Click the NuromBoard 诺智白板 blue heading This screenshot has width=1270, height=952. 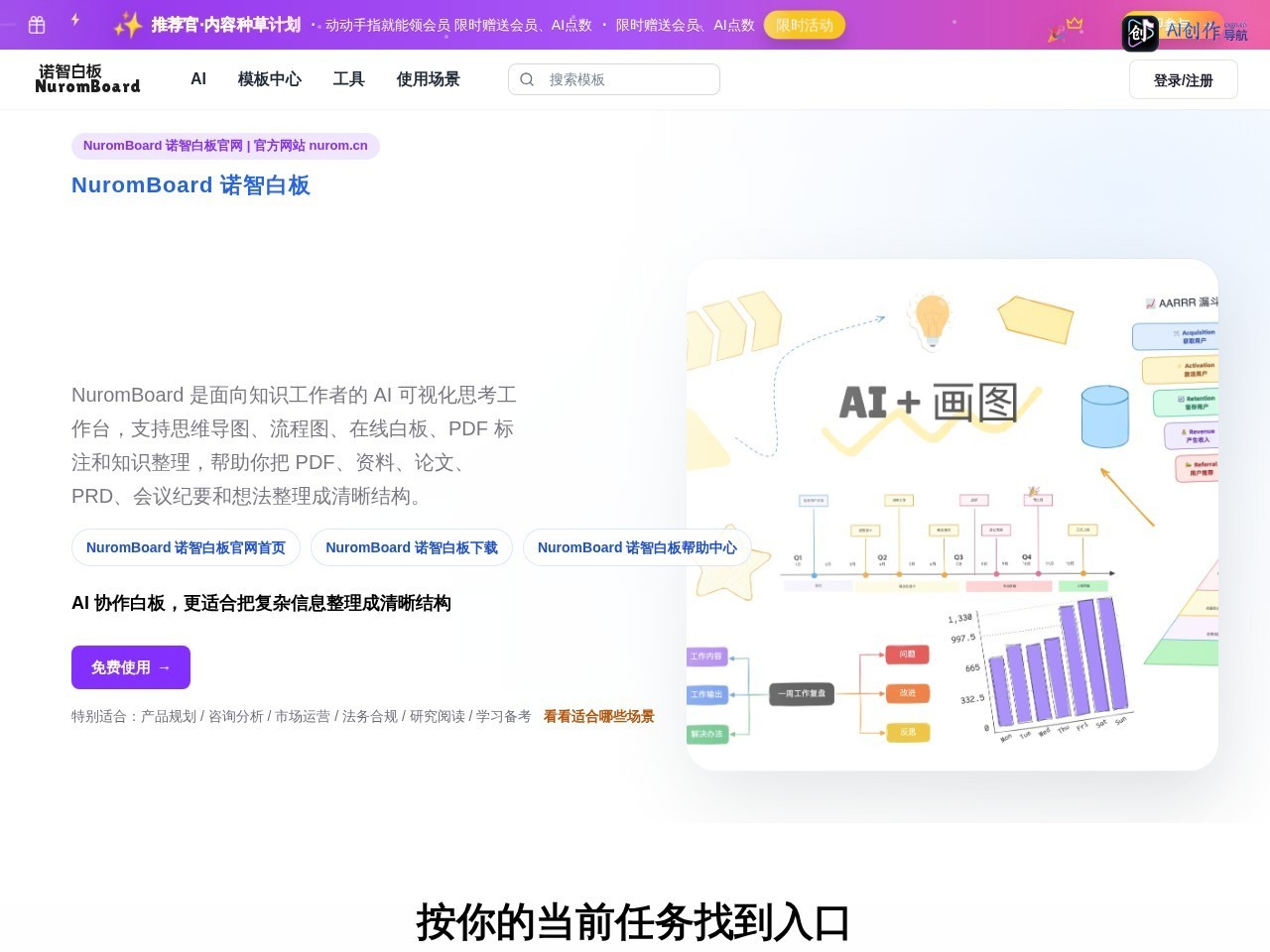click(190, 185)
